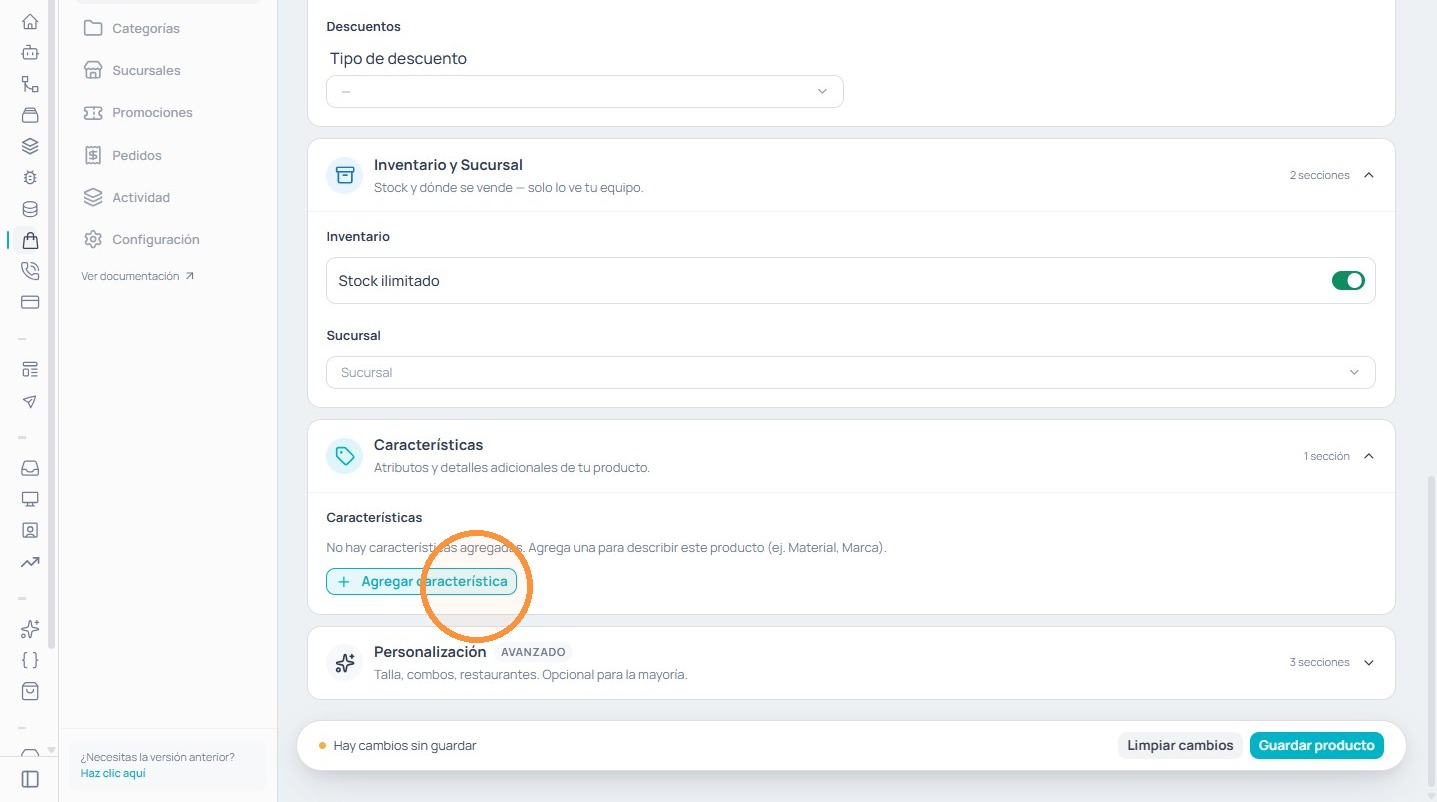The height and width of the screenshot is (802, 1437).
Task: Click Limpiar cambios button
Action: (1180, 745)
